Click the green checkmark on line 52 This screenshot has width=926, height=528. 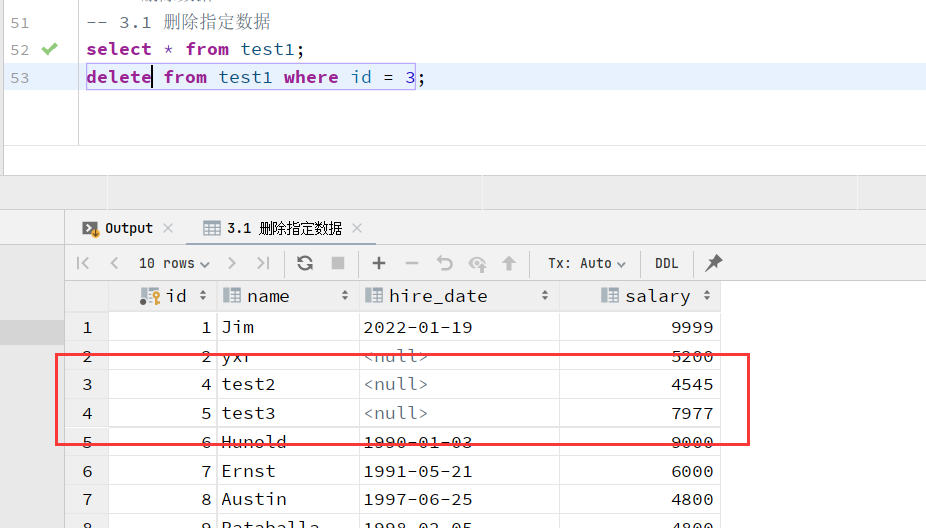pos(50,49)
